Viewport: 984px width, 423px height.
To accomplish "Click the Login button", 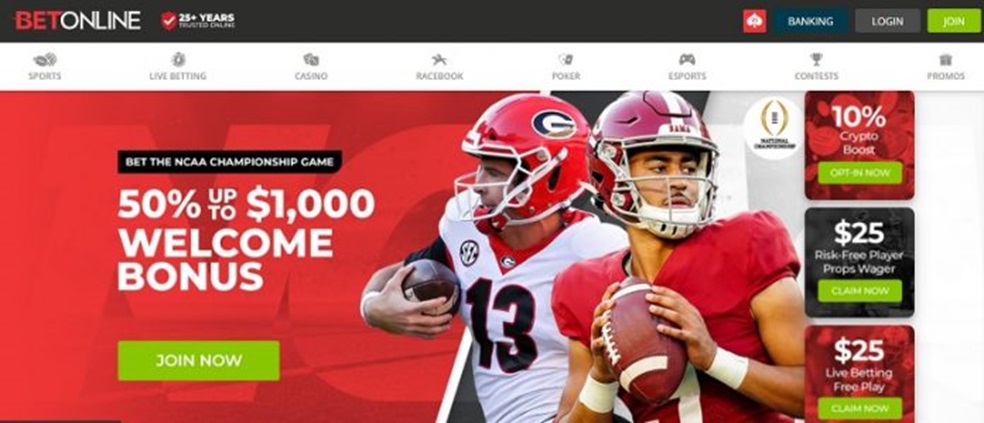I will (x=887, y=21).
